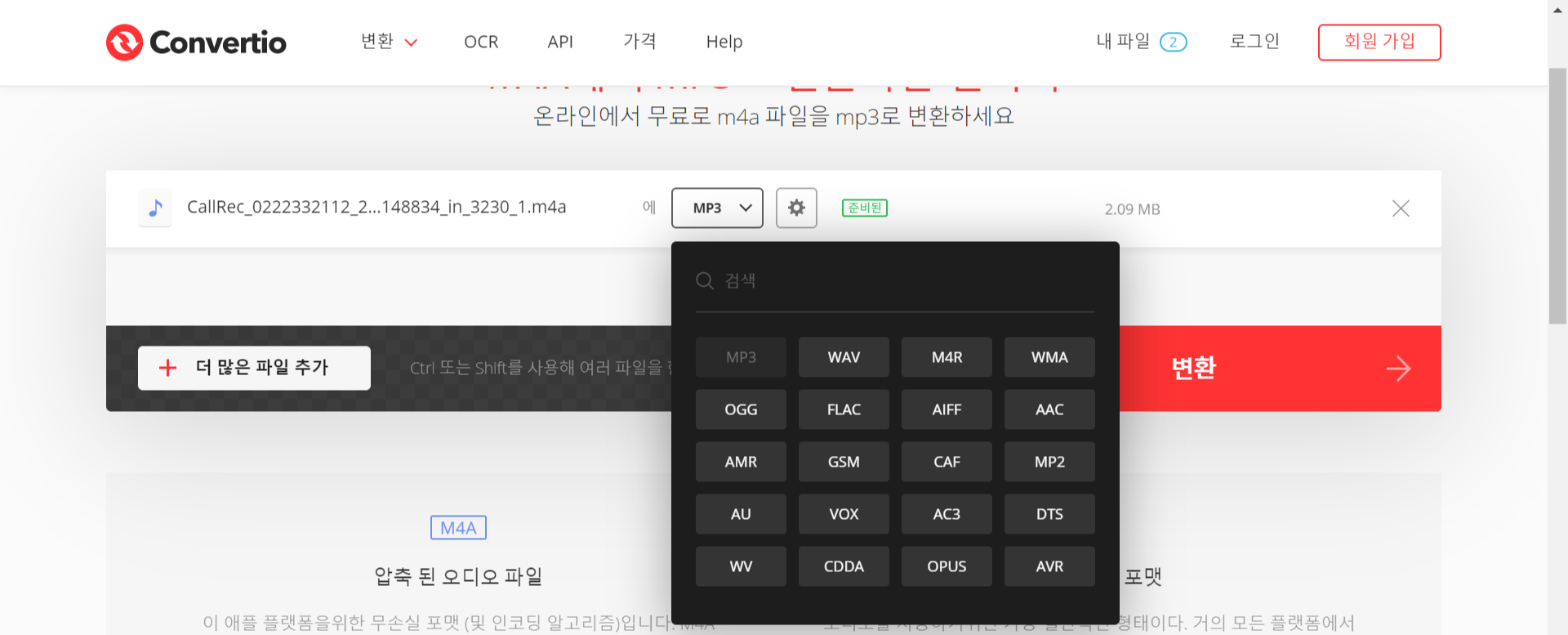Open 내 파일 with 2 files
1568x635 pixels.
pos(1141,42)
